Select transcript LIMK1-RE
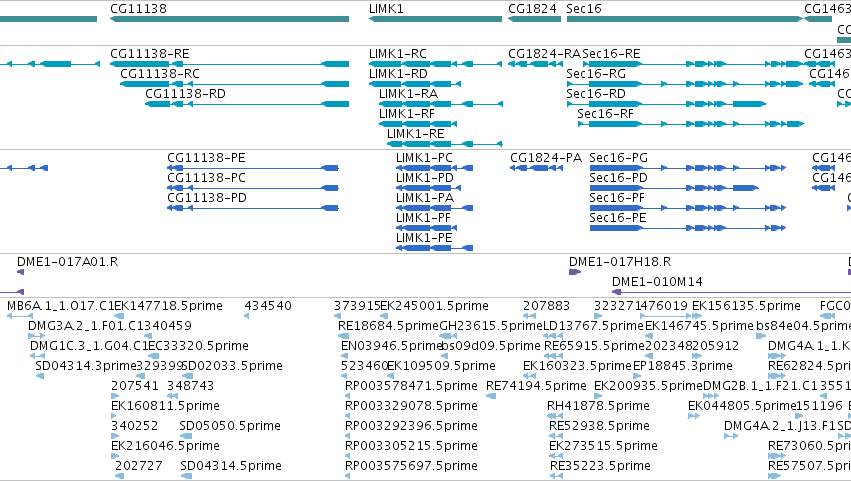The width and height of the screenshot is (851, 481). [x=444, y=144]
